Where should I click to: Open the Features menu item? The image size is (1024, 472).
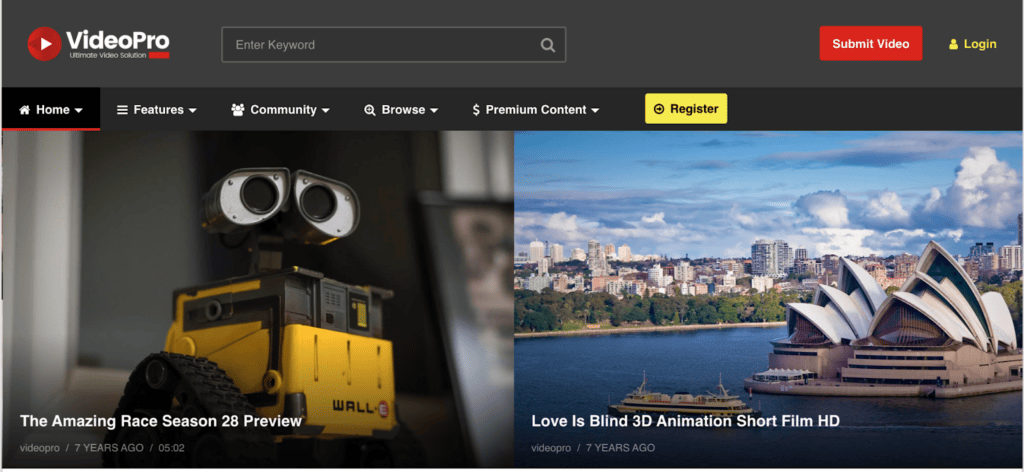coord(157,110)
